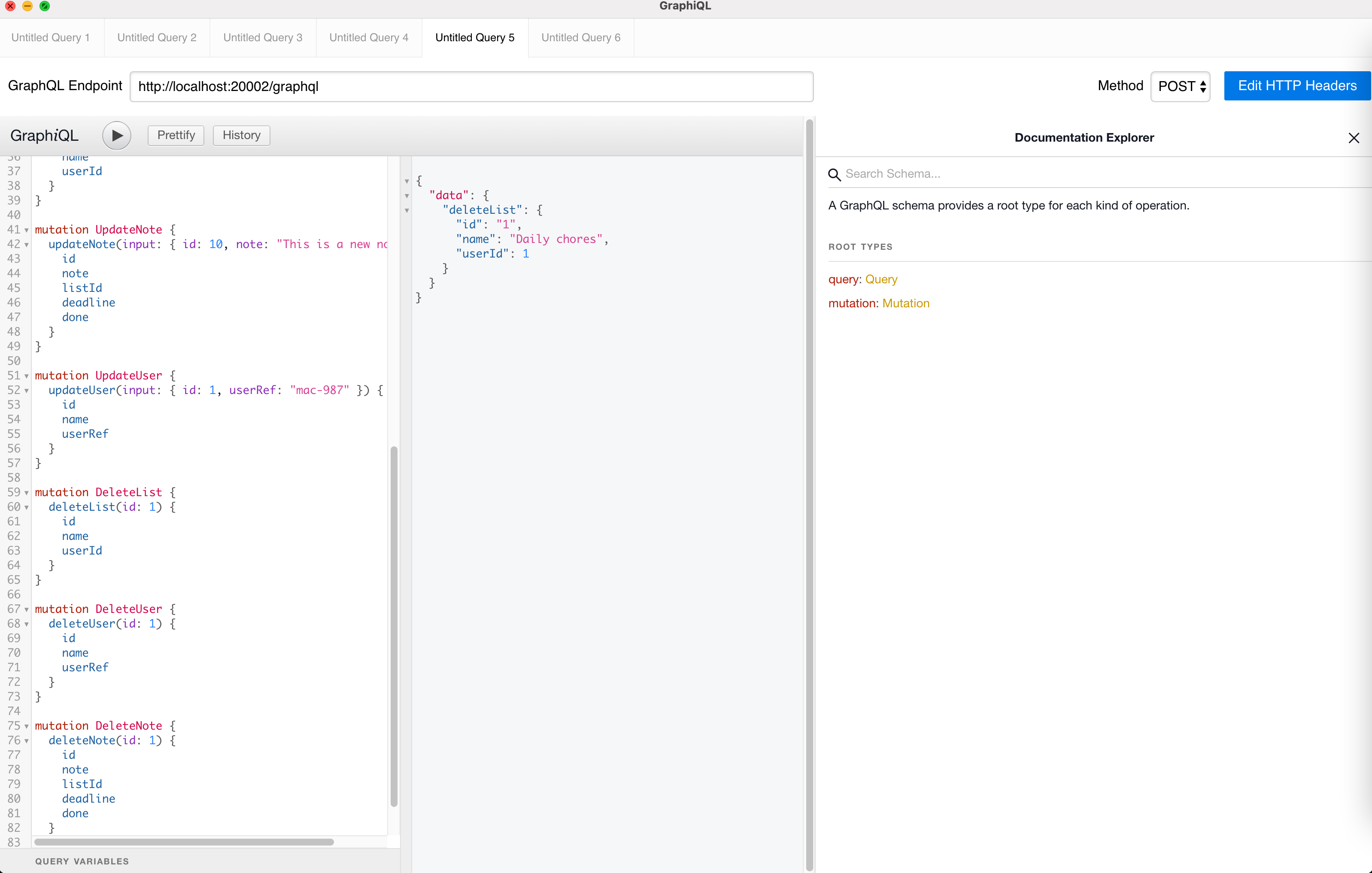
Task: Open the POST method dropdown
Action: point(1181,87)
